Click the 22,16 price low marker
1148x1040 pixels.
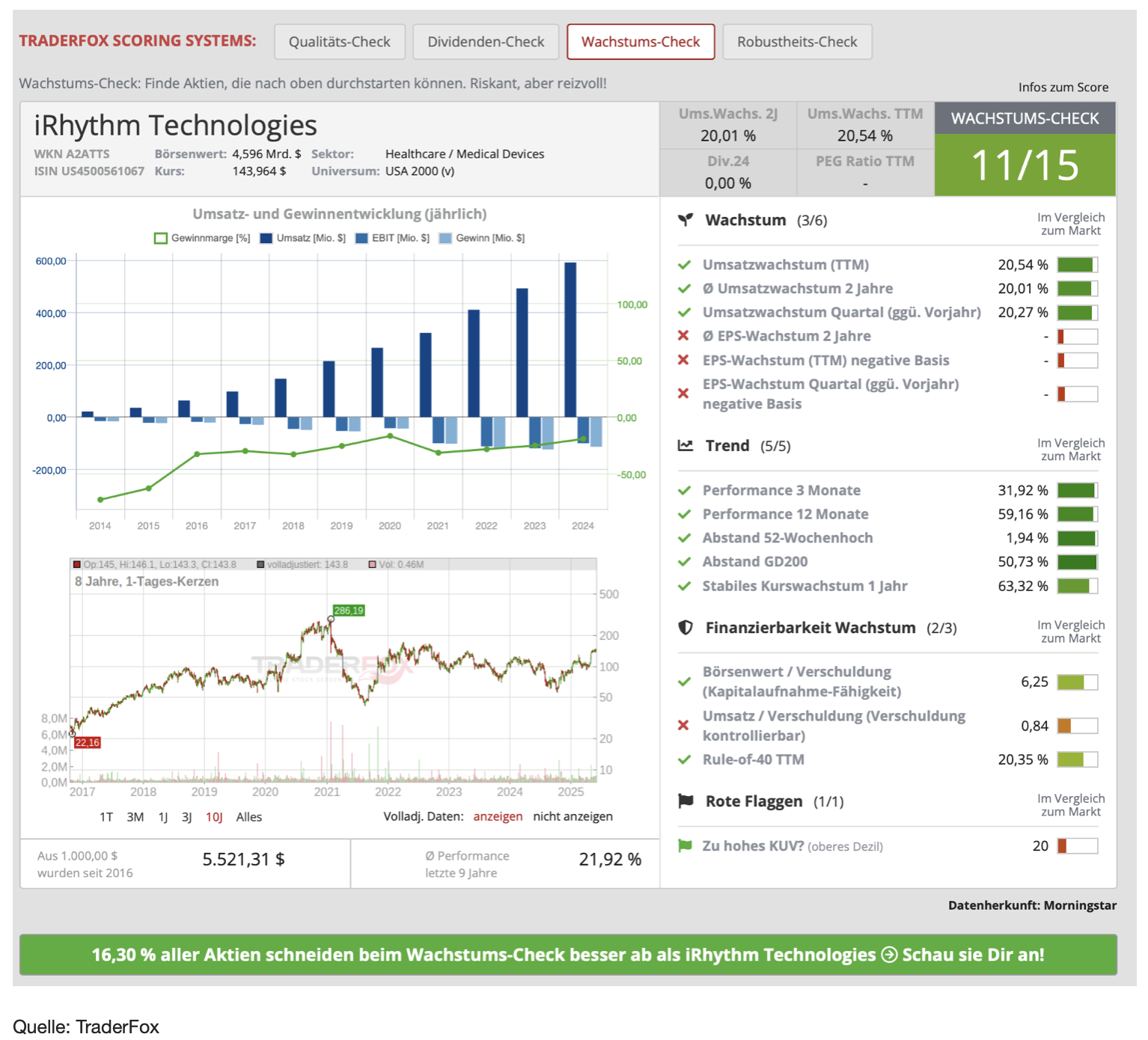(88, 742)
